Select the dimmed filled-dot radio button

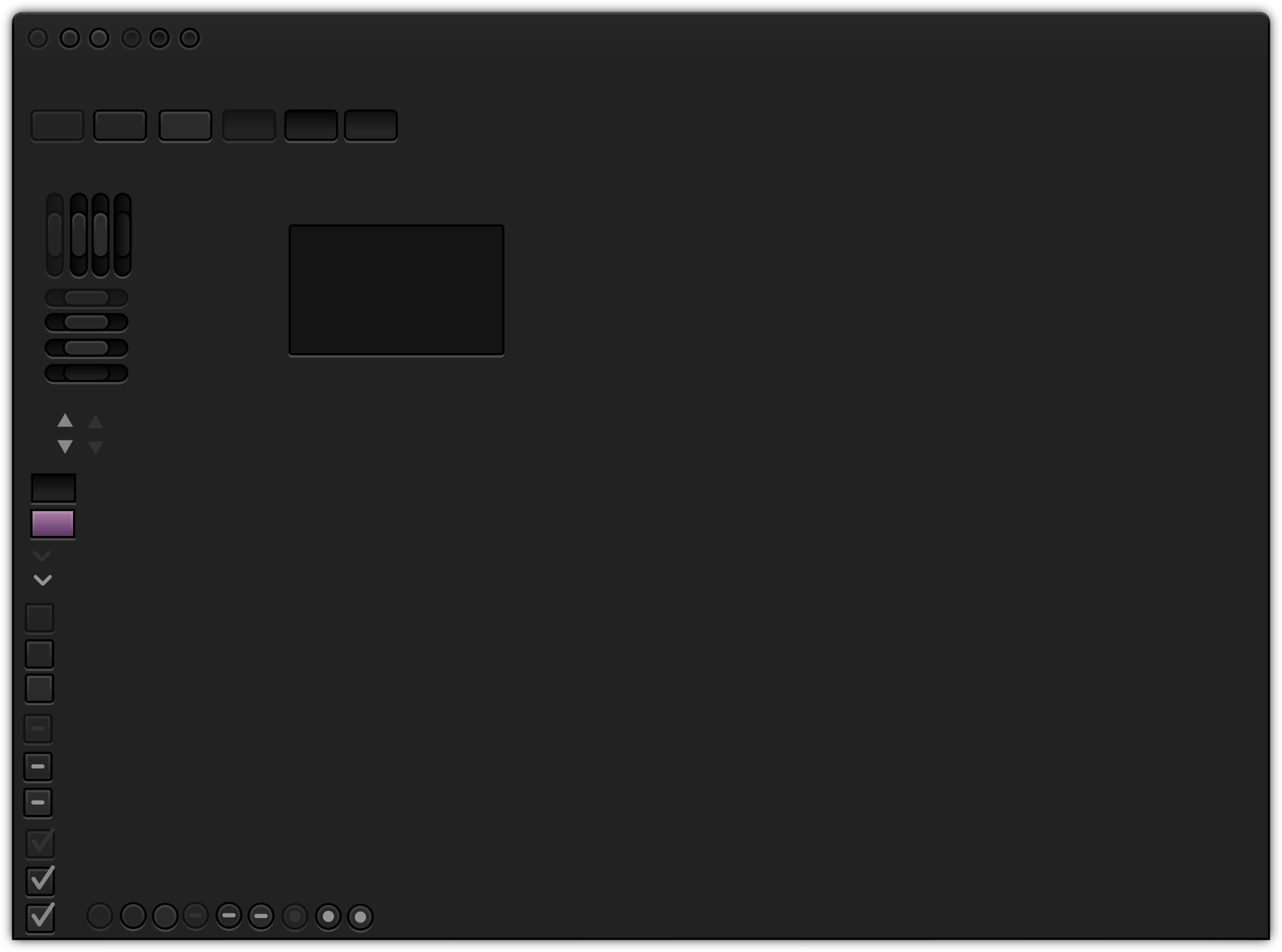[x=295, y=916]
